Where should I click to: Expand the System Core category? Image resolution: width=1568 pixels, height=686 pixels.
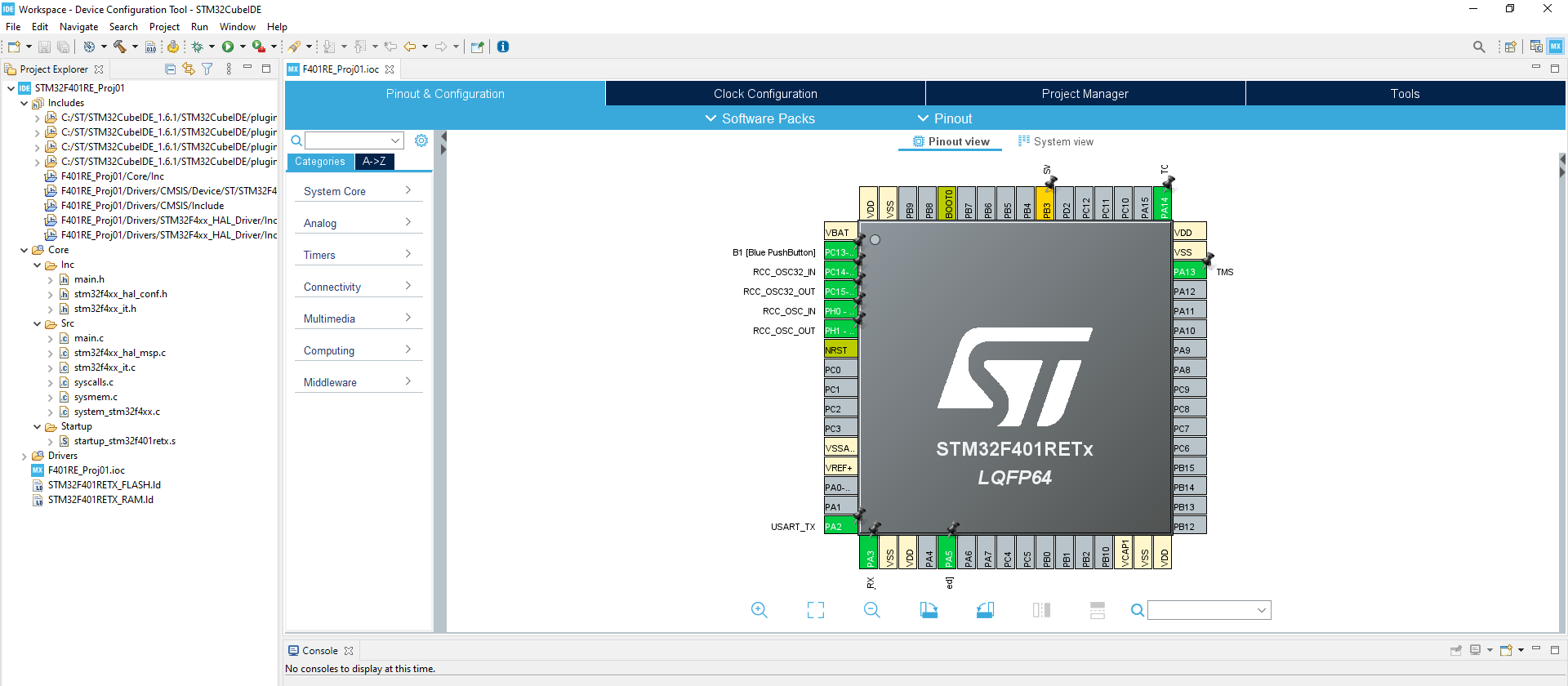[x=358, y=191]
